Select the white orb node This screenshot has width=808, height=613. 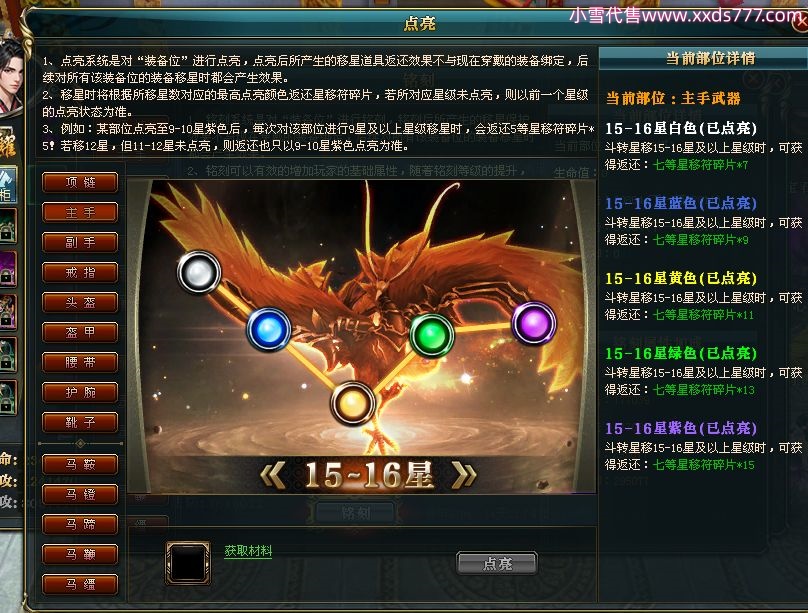point(199,272)
